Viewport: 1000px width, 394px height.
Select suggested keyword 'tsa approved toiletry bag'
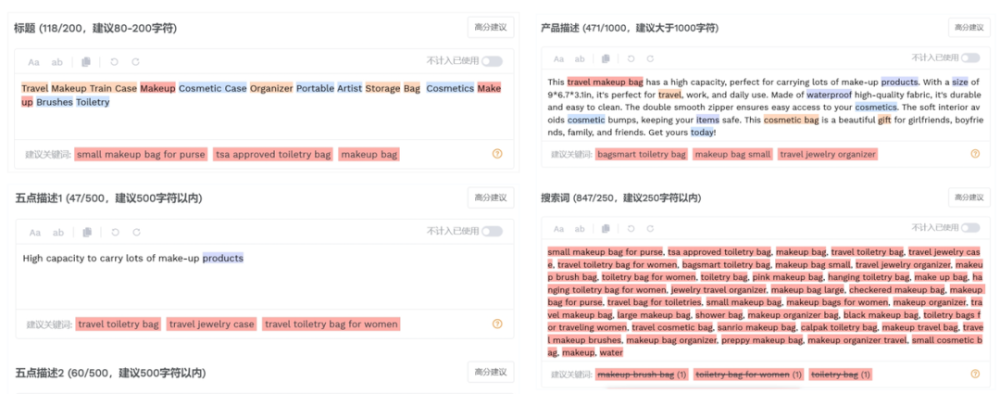tap(274, 154)
